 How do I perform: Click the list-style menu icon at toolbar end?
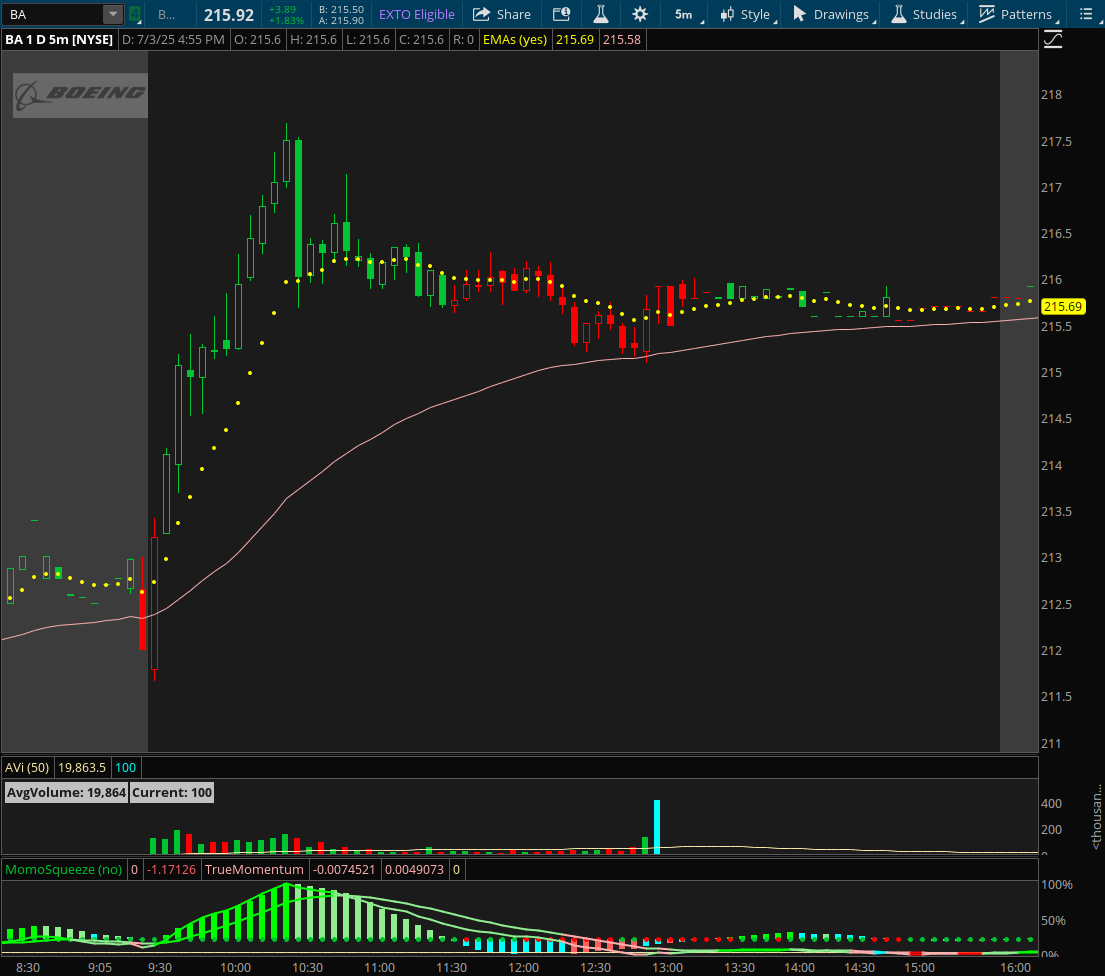pos(1086,14)
